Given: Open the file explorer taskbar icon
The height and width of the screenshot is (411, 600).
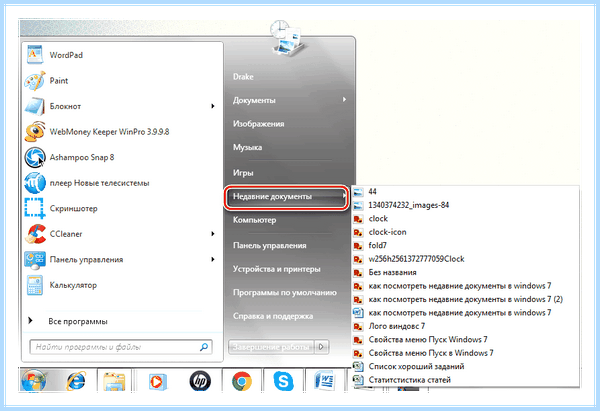Looking at the screenshot, I should [114, 381].
